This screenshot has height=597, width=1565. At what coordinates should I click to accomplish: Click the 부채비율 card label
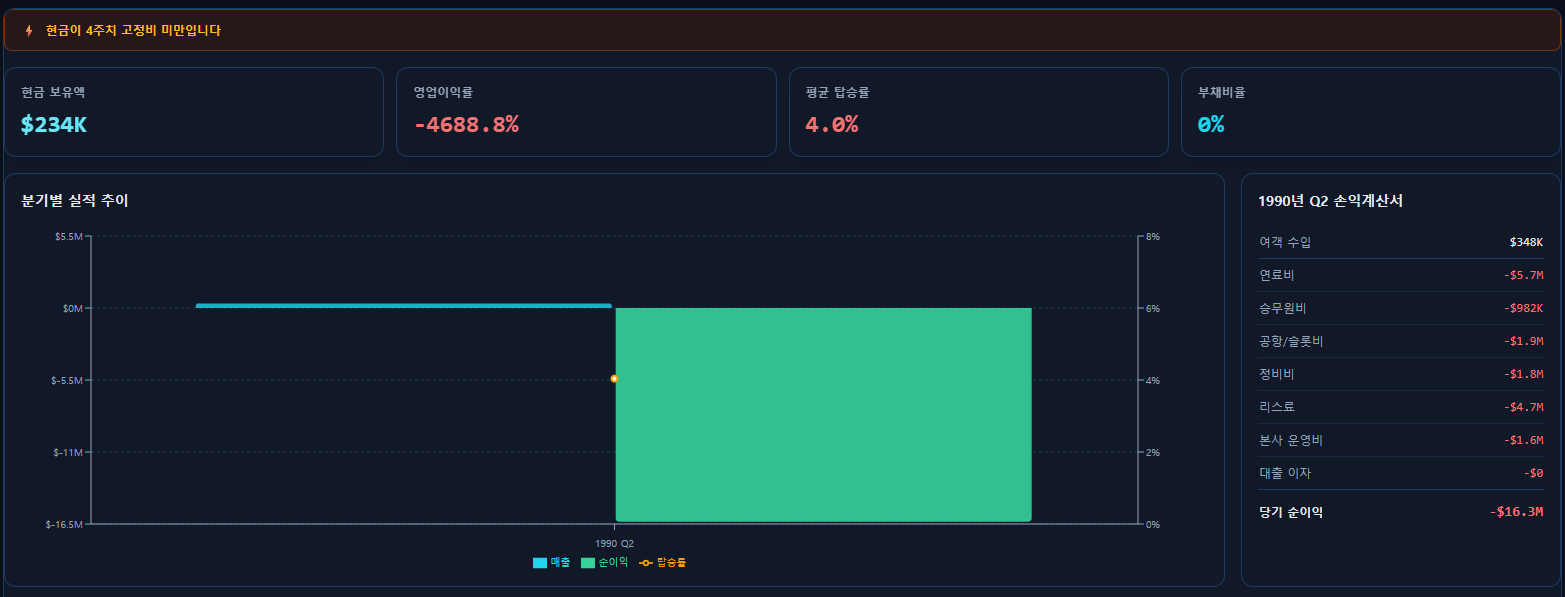point(1222,92)
